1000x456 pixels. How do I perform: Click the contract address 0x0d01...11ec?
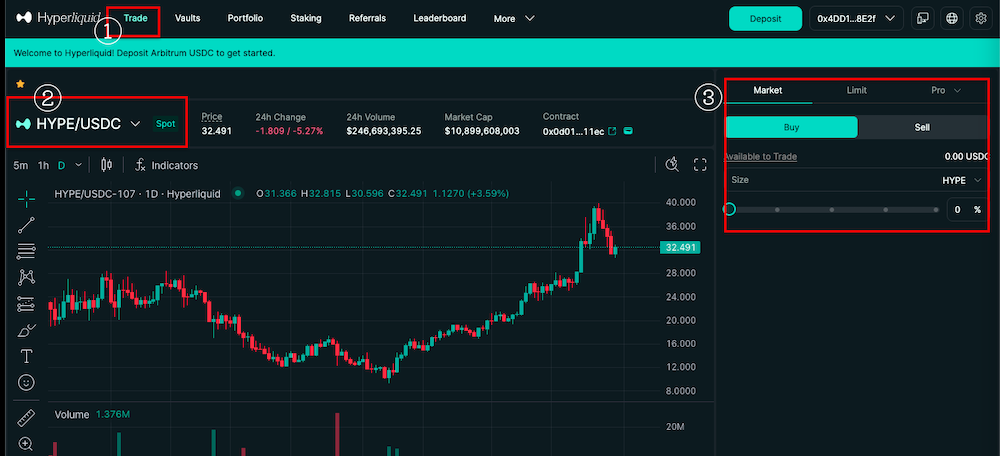tap(573, 131)
